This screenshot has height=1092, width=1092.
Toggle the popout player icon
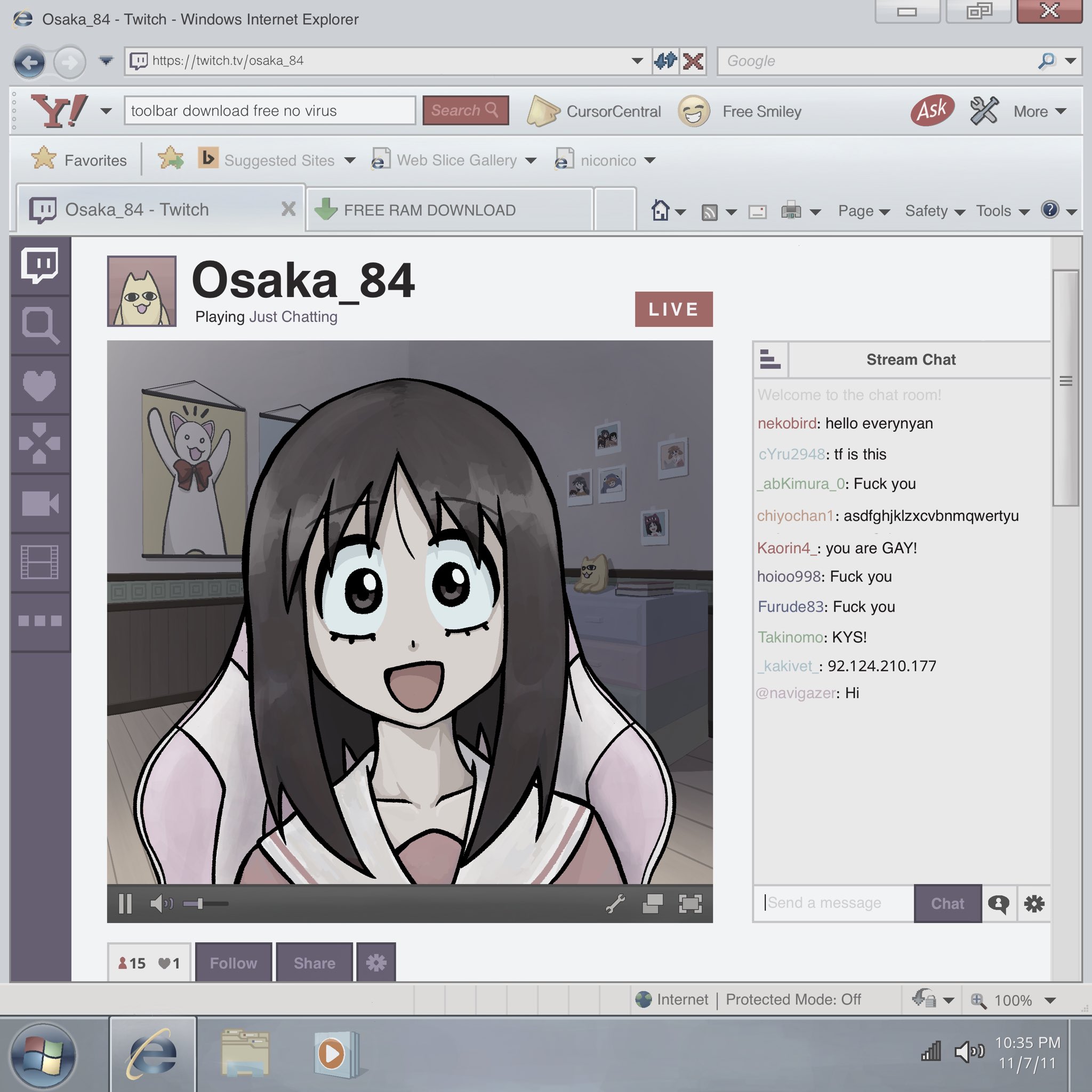tap(652, 903)
